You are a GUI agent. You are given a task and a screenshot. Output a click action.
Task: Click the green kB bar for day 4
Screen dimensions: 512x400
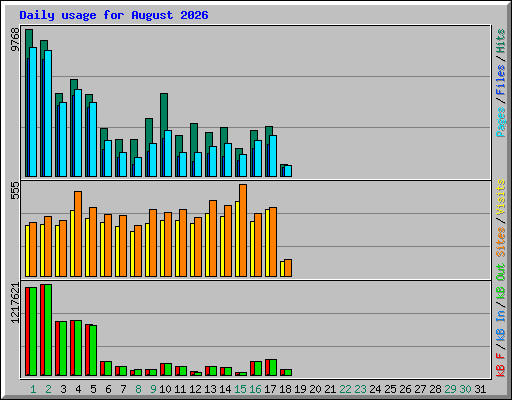point(78,348)
